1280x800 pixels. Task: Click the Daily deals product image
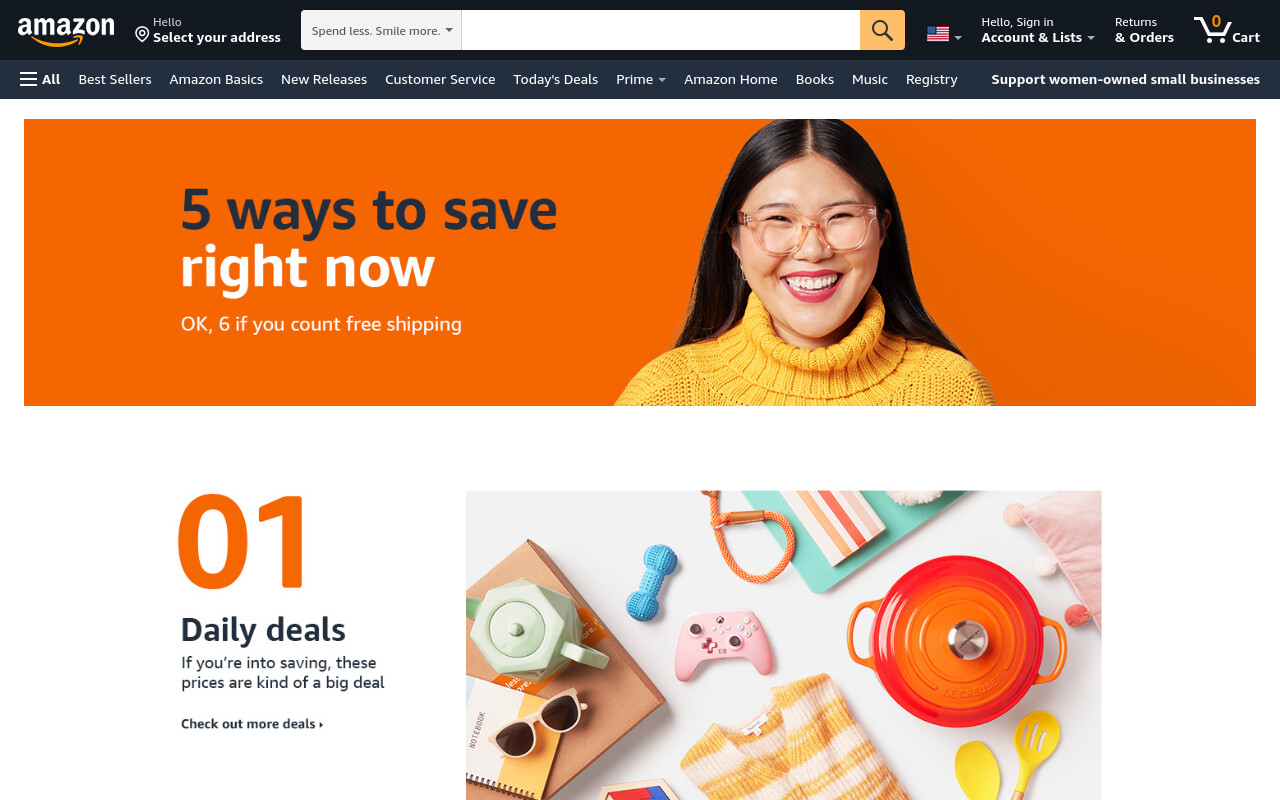tap(783, 645)
